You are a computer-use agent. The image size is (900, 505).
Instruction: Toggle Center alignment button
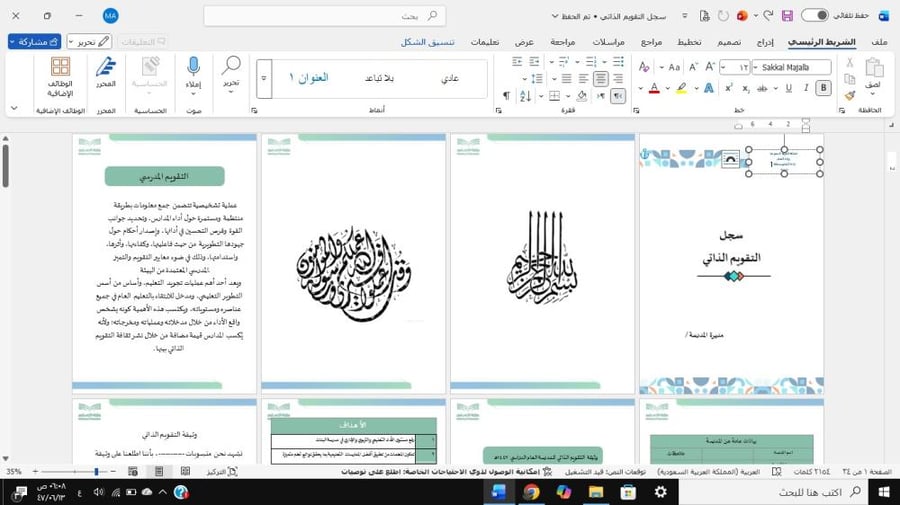tap(600, 79)
